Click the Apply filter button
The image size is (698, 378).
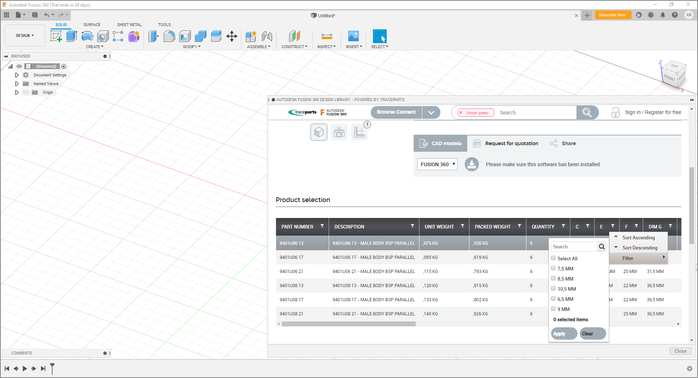tap(564, 333)
